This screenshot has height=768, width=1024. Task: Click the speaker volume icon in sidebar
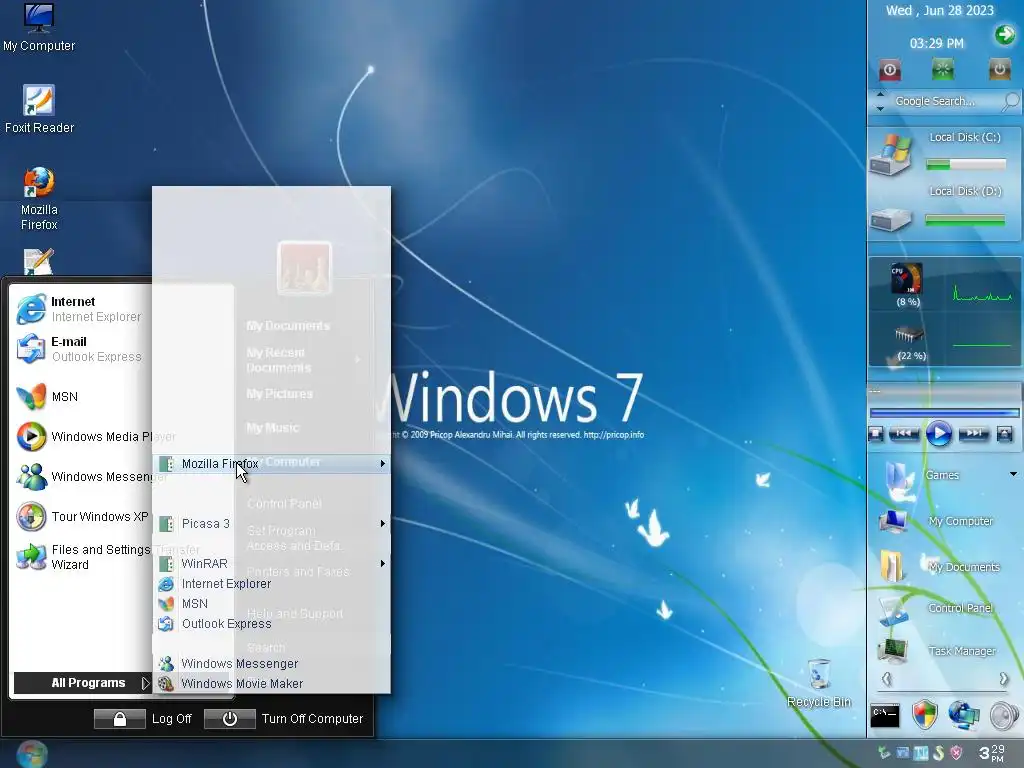(1004, 716)
